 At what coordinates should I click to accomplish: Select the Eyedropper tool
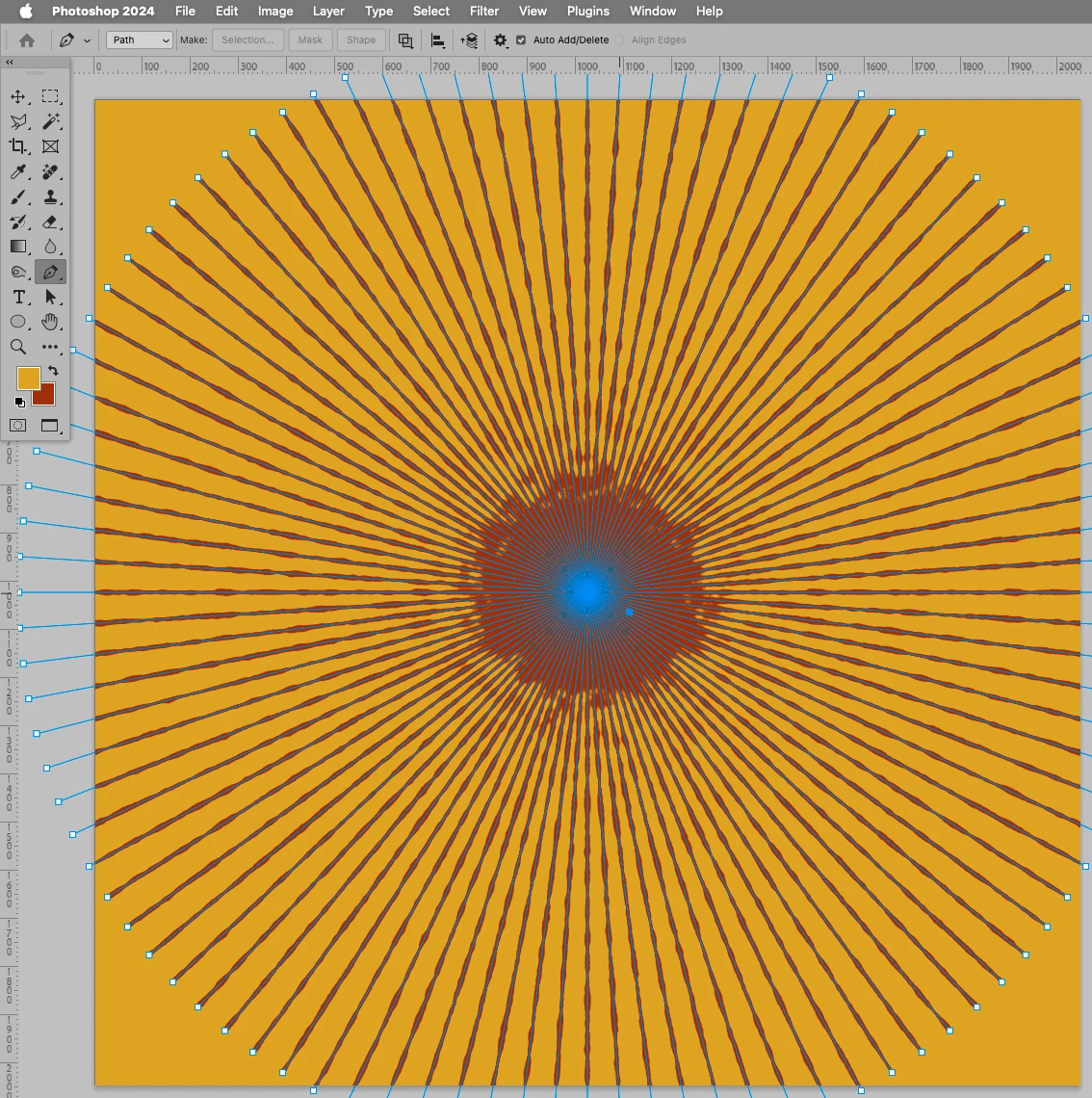click(18, 171)
